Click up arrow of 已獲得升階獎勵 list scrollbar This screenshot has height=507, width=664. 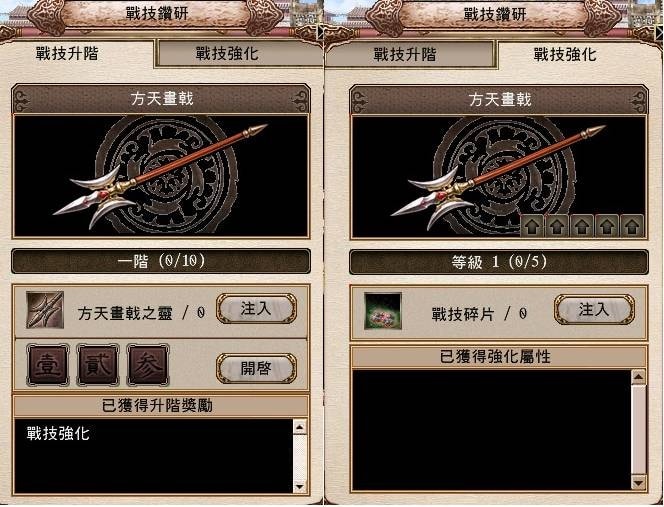299,427
